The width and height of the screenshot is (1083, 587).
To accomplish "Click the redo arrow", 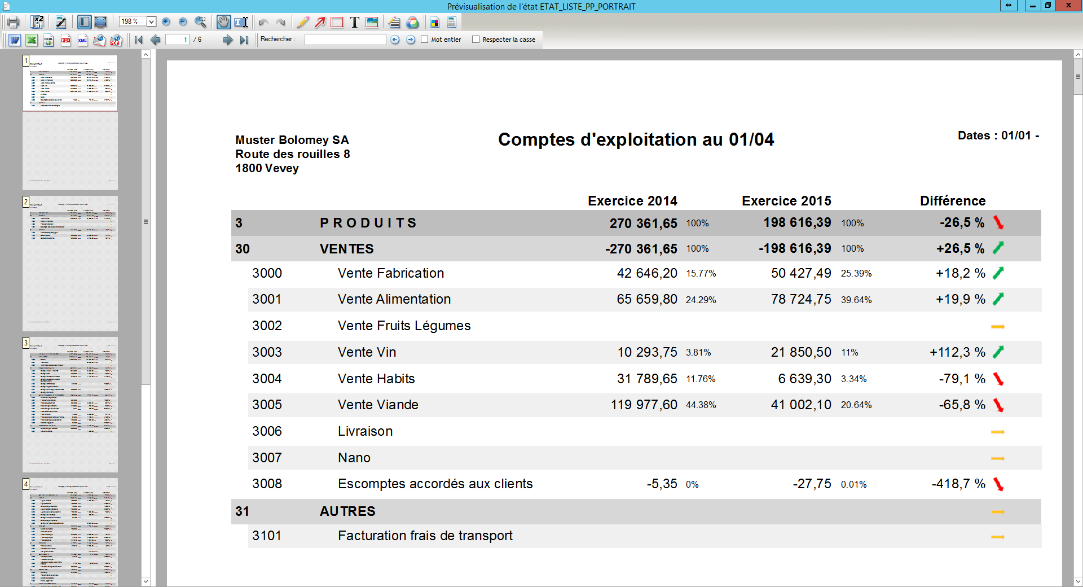I will point(280,22).
